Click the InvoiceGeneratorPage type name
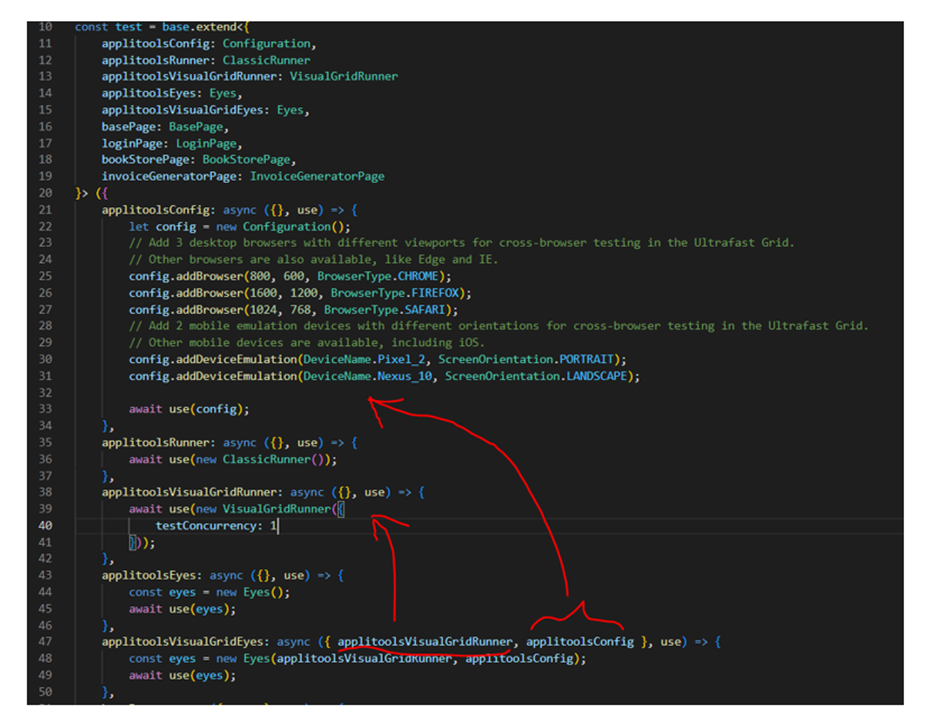The image size is (942, 723). pyautogui.click(x=317, y=176)
